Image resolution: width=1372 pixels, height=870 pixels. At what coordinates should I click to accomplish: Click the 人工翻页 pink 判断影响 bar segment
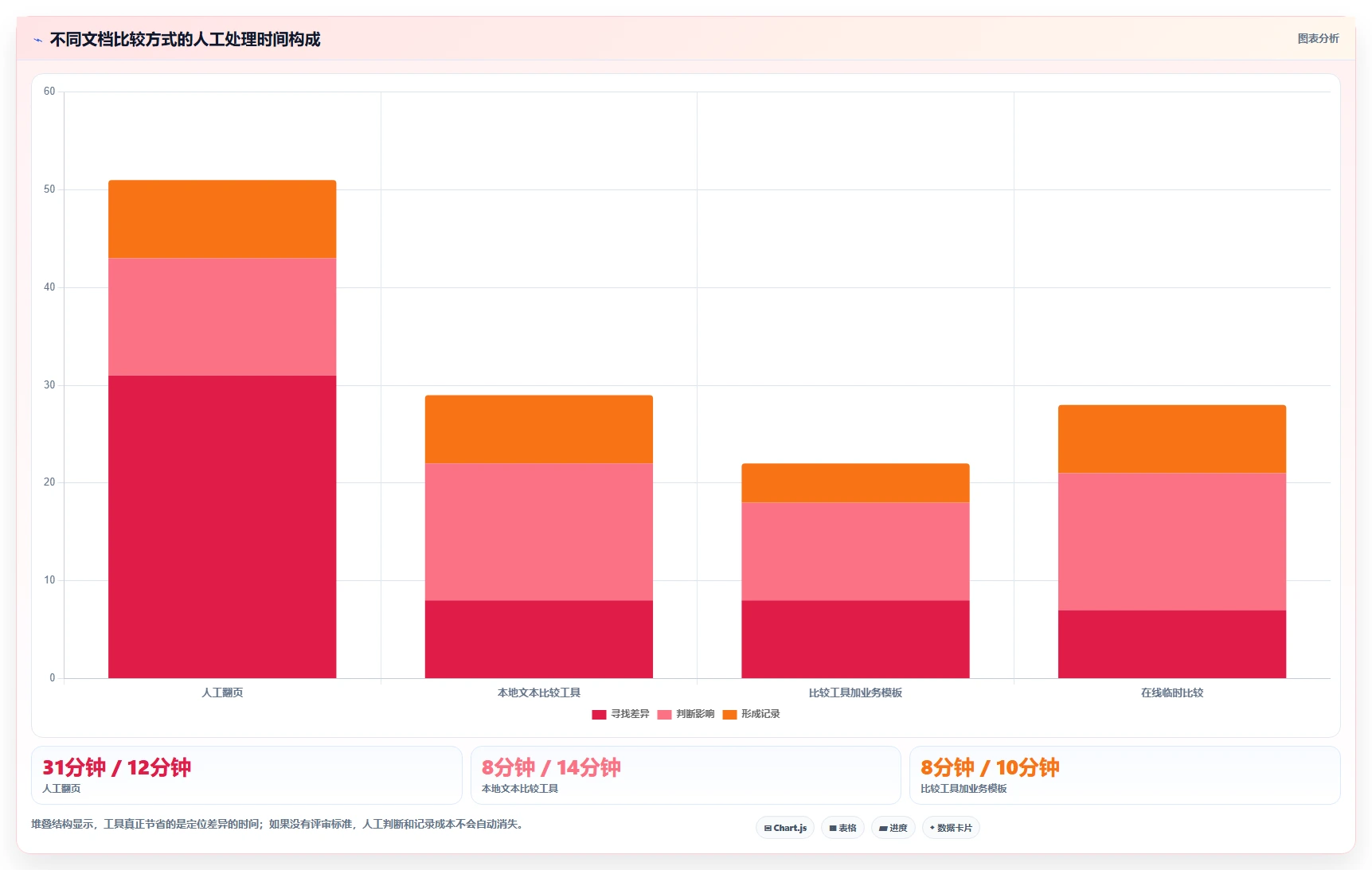[222, 317]
